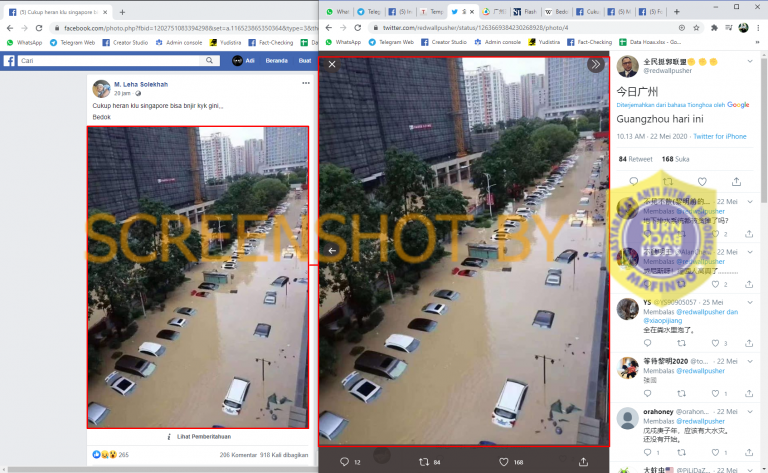Screen dimensions: 768x473
Task: Click the search magnifier in Facebook search bar
Action: pyautogui.click(x=209, y=61)
